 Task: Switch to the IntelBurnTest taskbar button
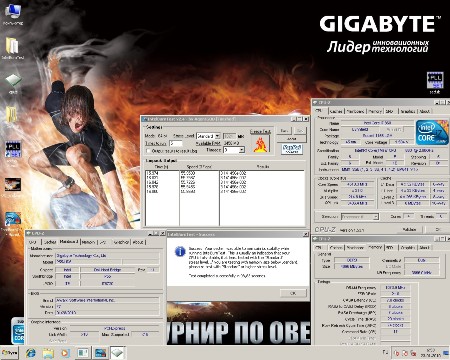pos(100,353)
